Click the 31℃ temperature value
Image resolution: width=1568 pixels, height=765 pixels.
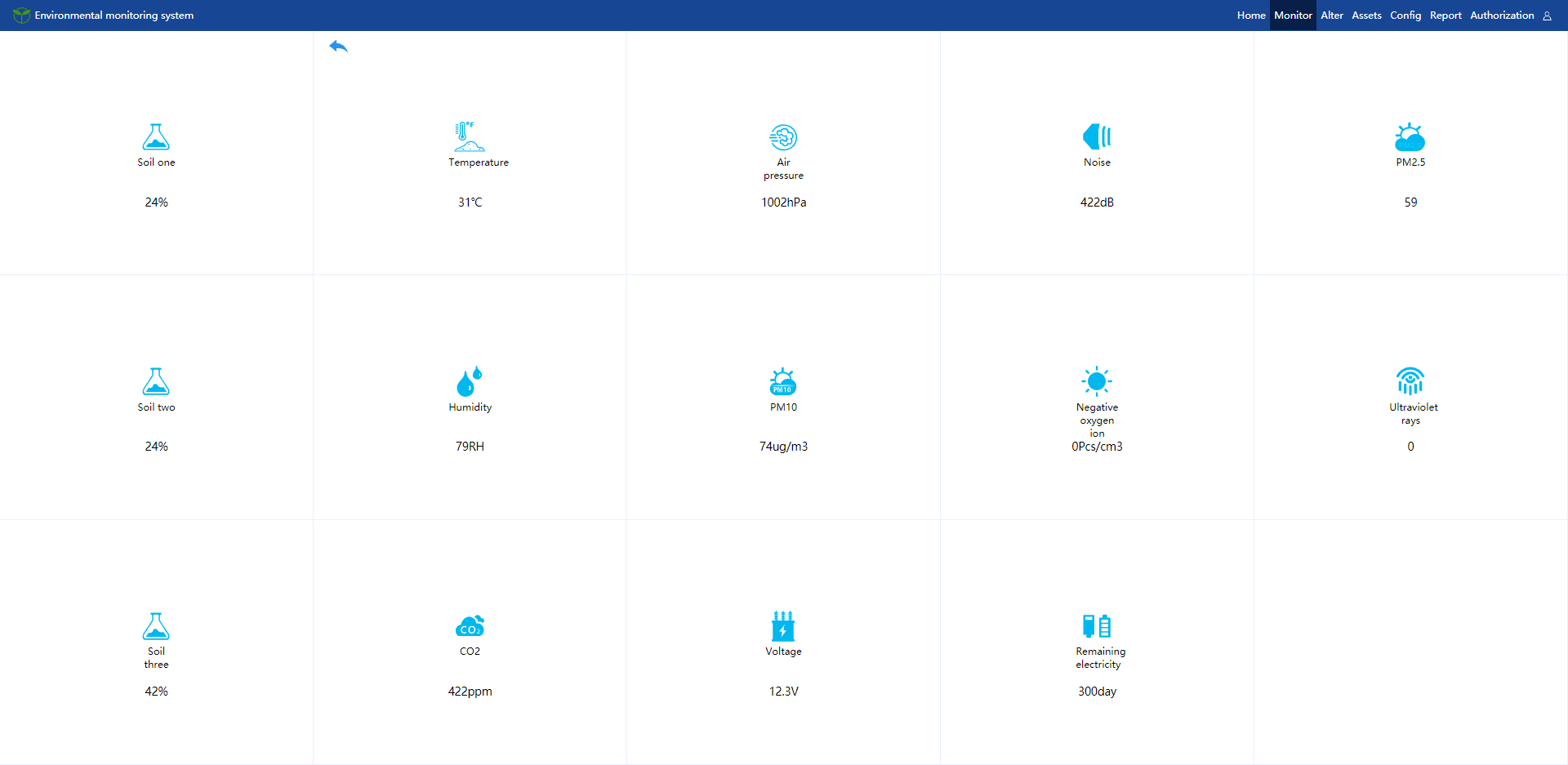(470, 202)
